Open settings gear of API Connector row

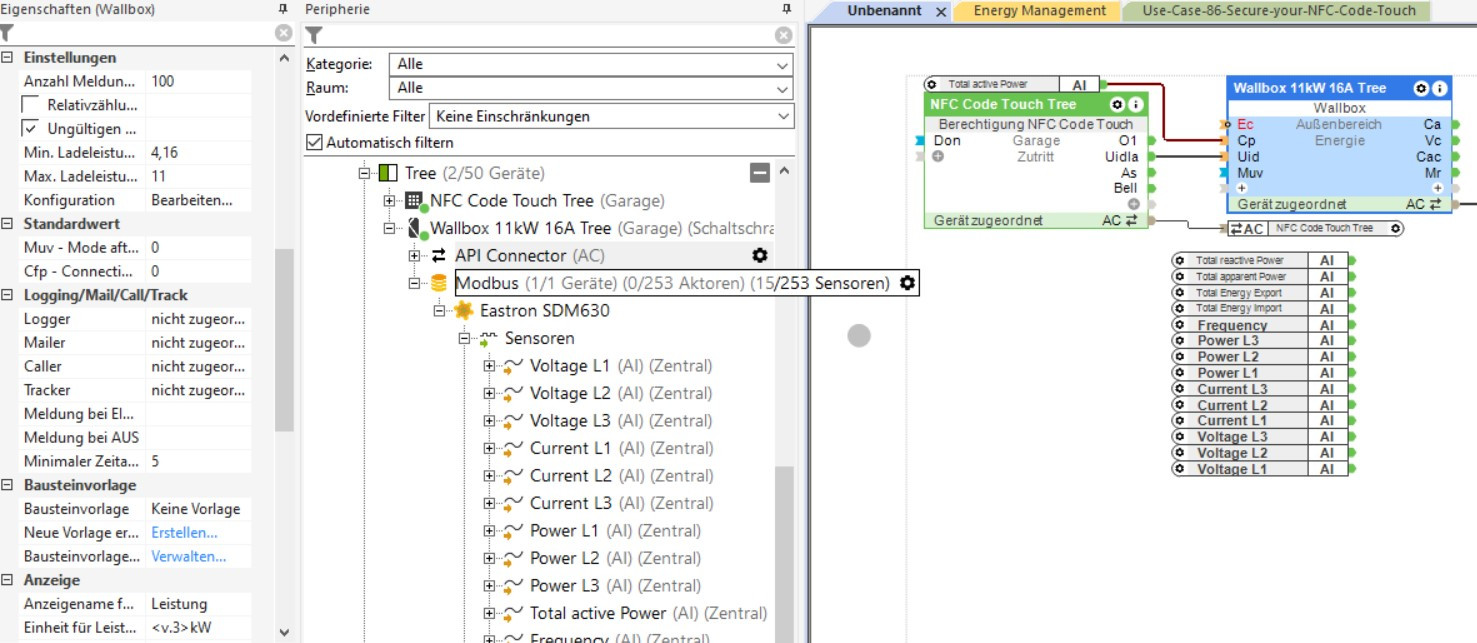[759, 256]
